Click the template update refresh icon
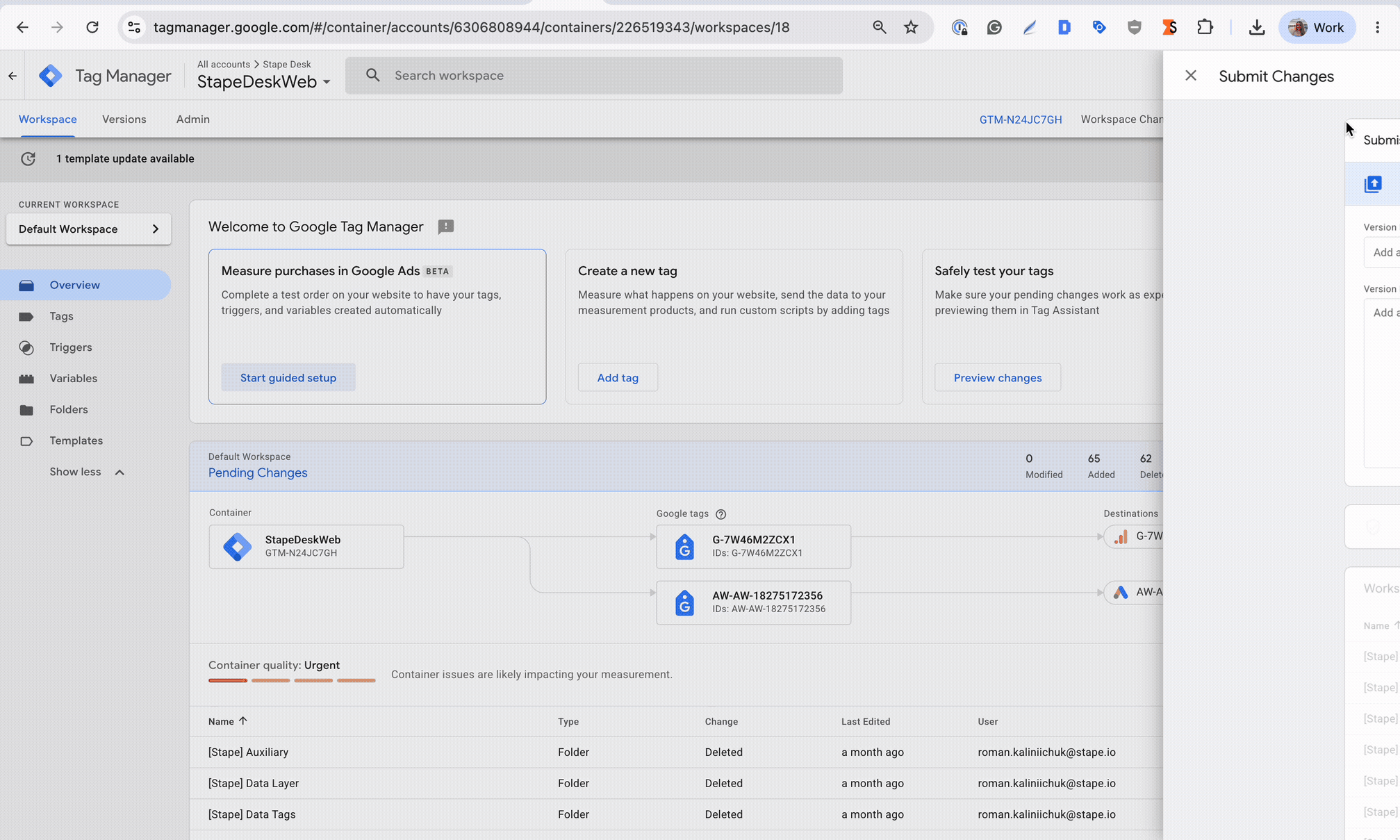Viewport: 1400px width, 840px height. (x=28, y=158)
